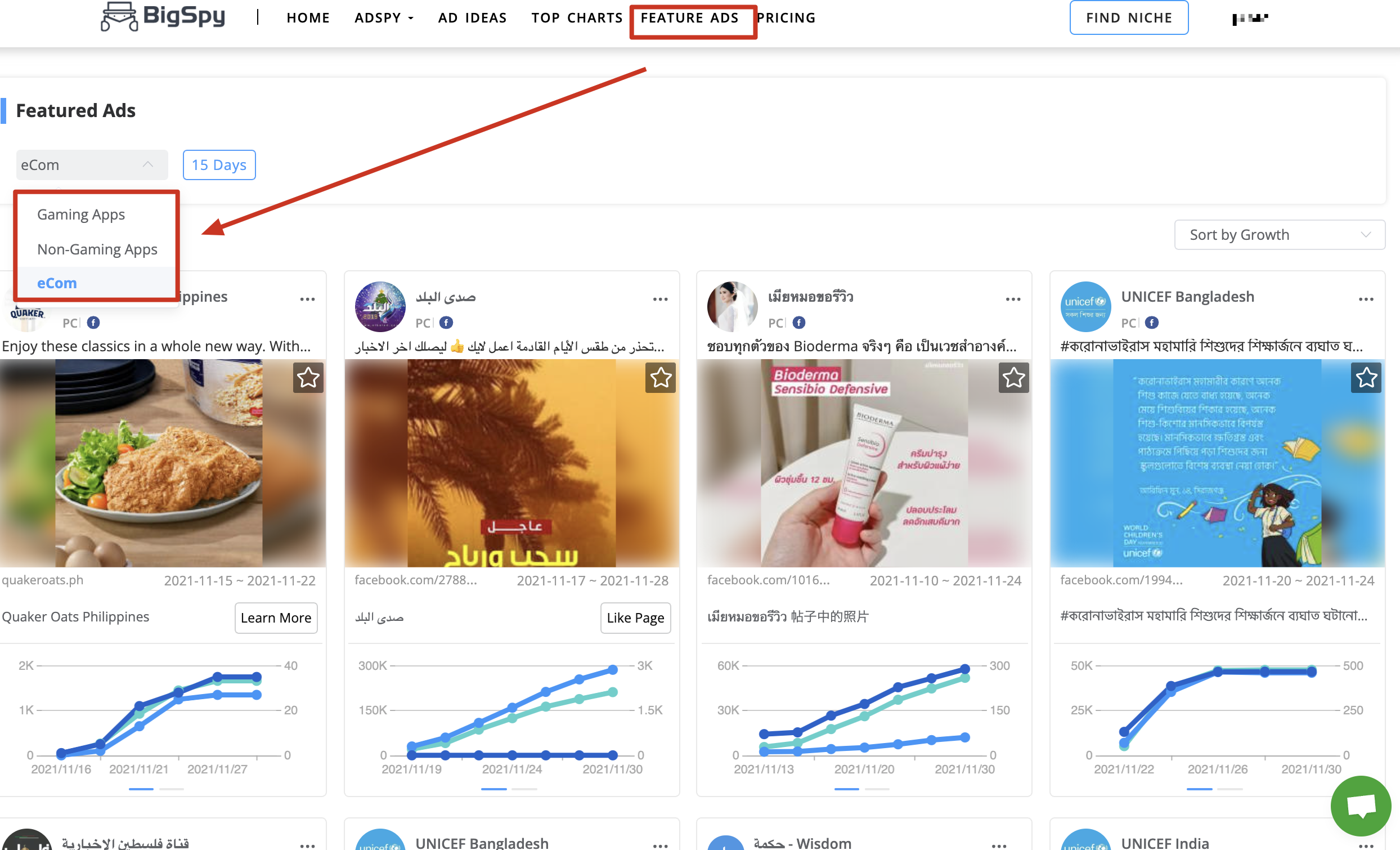Screen dimensions: 1400x850
Task: Click the BigSpy logo icon
Action: (119, 16)
